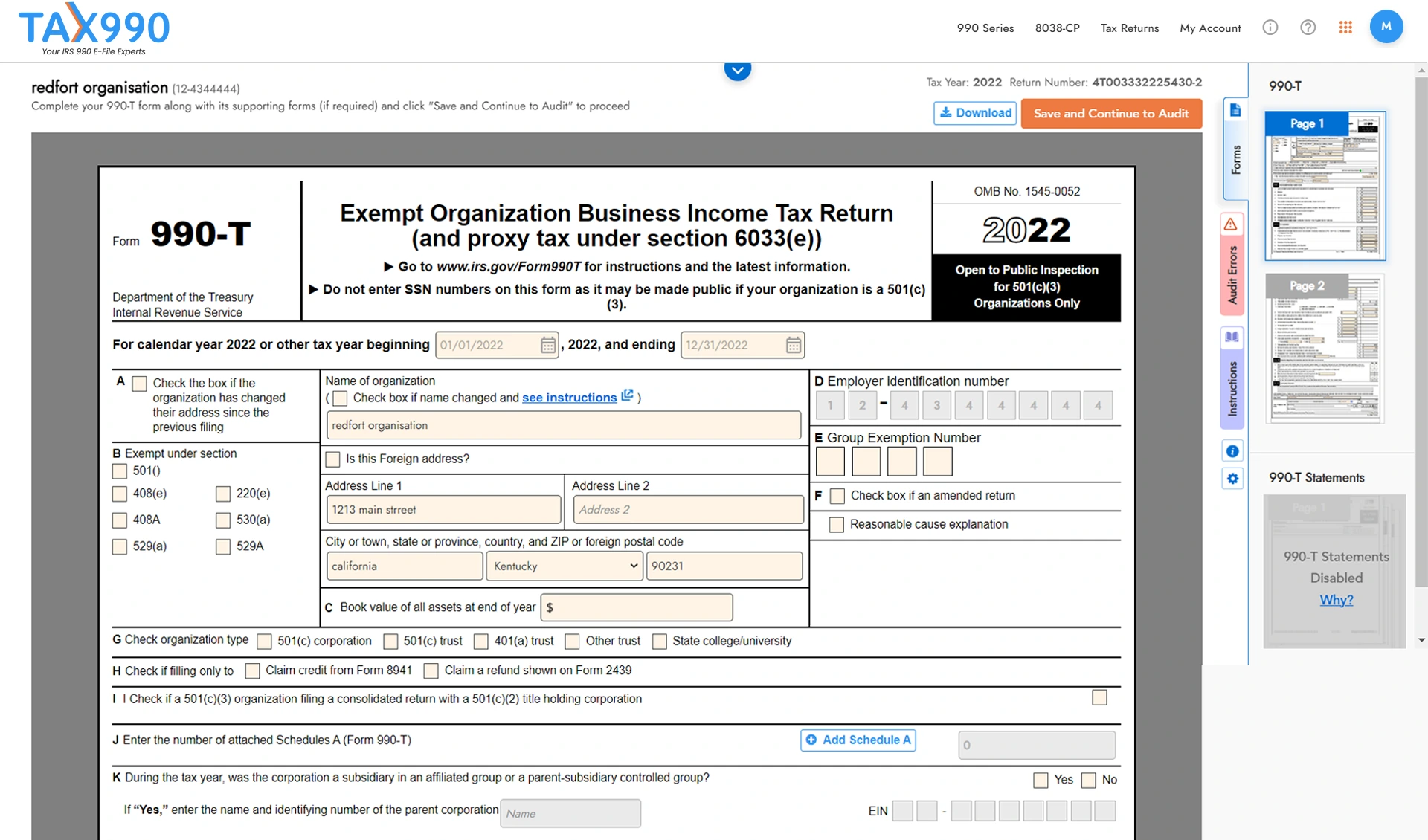Click the help question mark icon
The width and height of the screenshot is (1428, 840).
click(1307, 27)
